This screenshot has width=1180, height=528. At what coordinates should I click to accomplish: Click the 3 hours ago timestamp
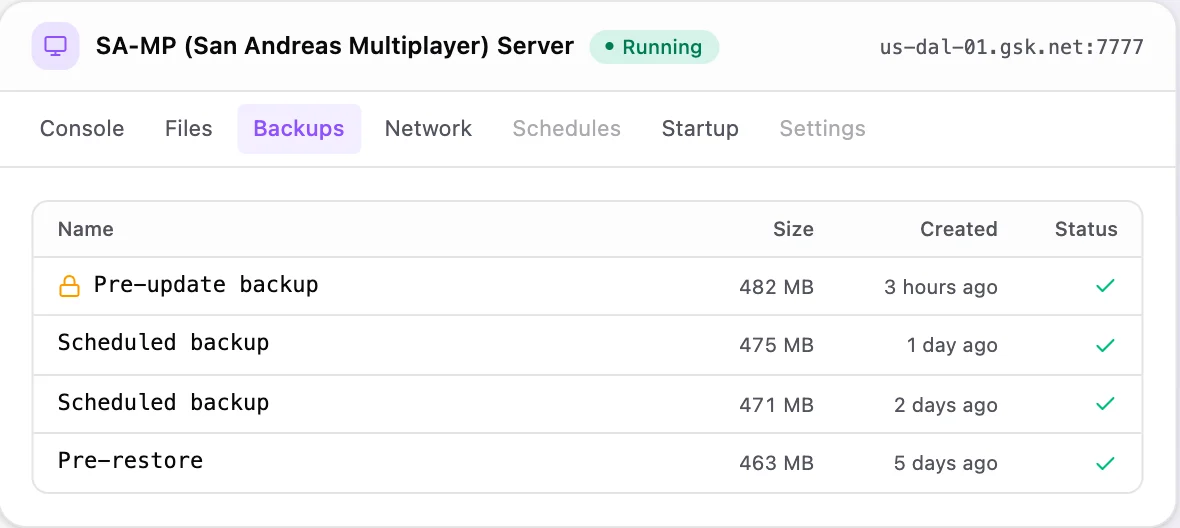[x=941, y=287]
